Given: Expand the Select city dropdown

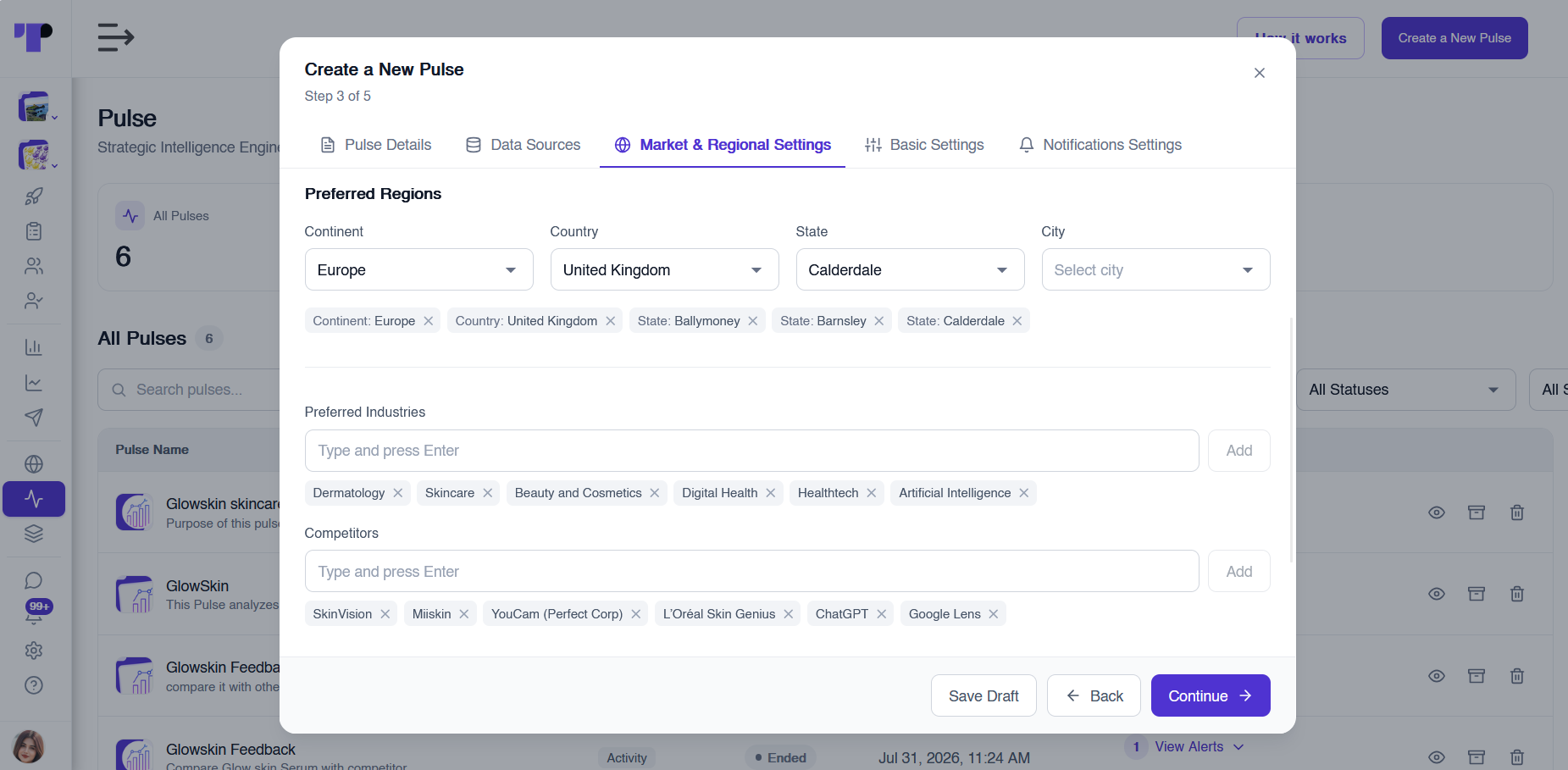Looking at the screenshot, I should [1156, 269].
